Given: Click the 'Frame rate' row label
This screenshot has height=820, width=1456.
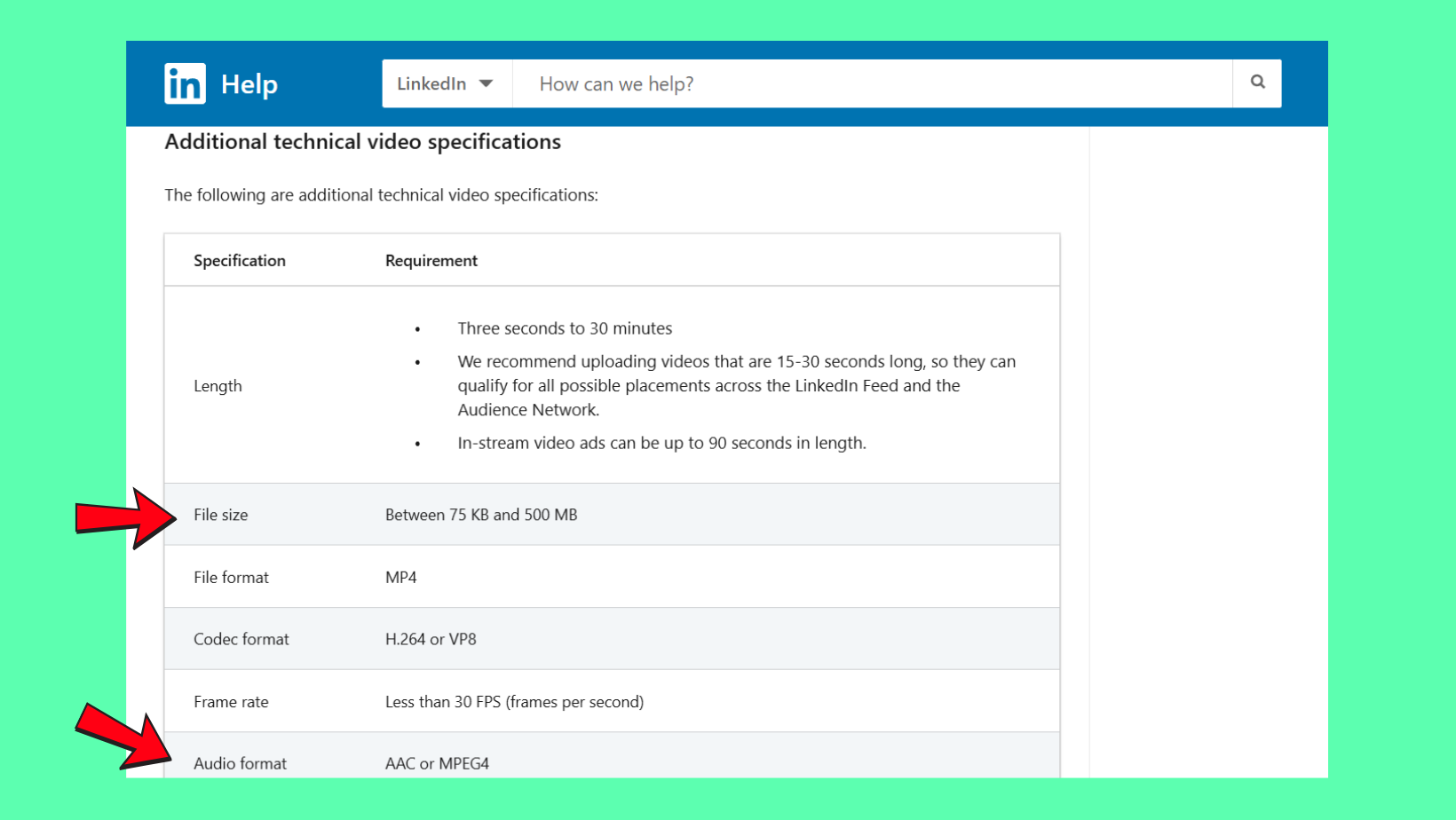Looking at the screenshot, I should tap(231, 702).
